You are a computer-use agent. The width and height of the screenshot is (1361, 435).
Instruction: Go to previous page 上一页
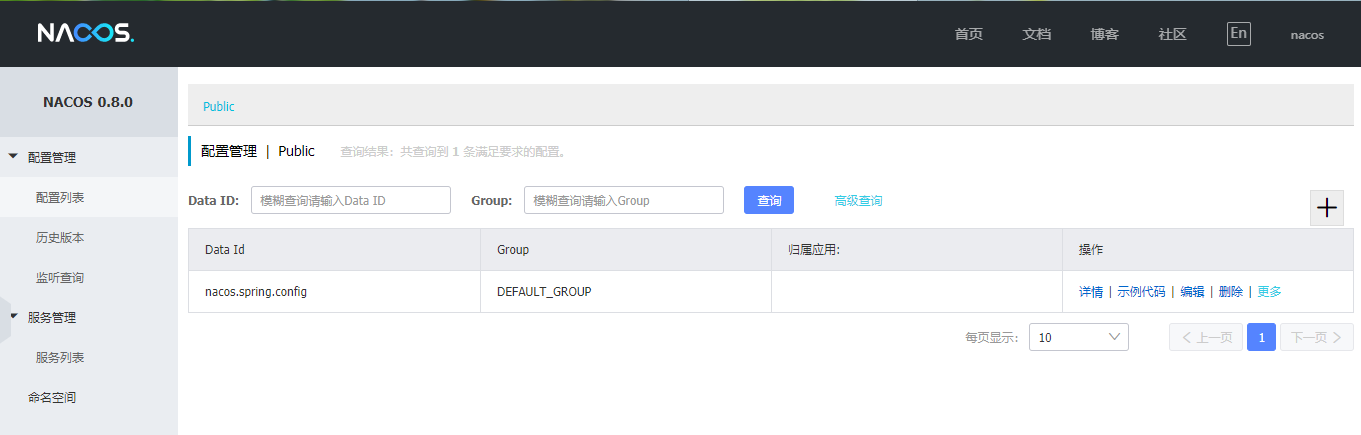coord(1206,337)
